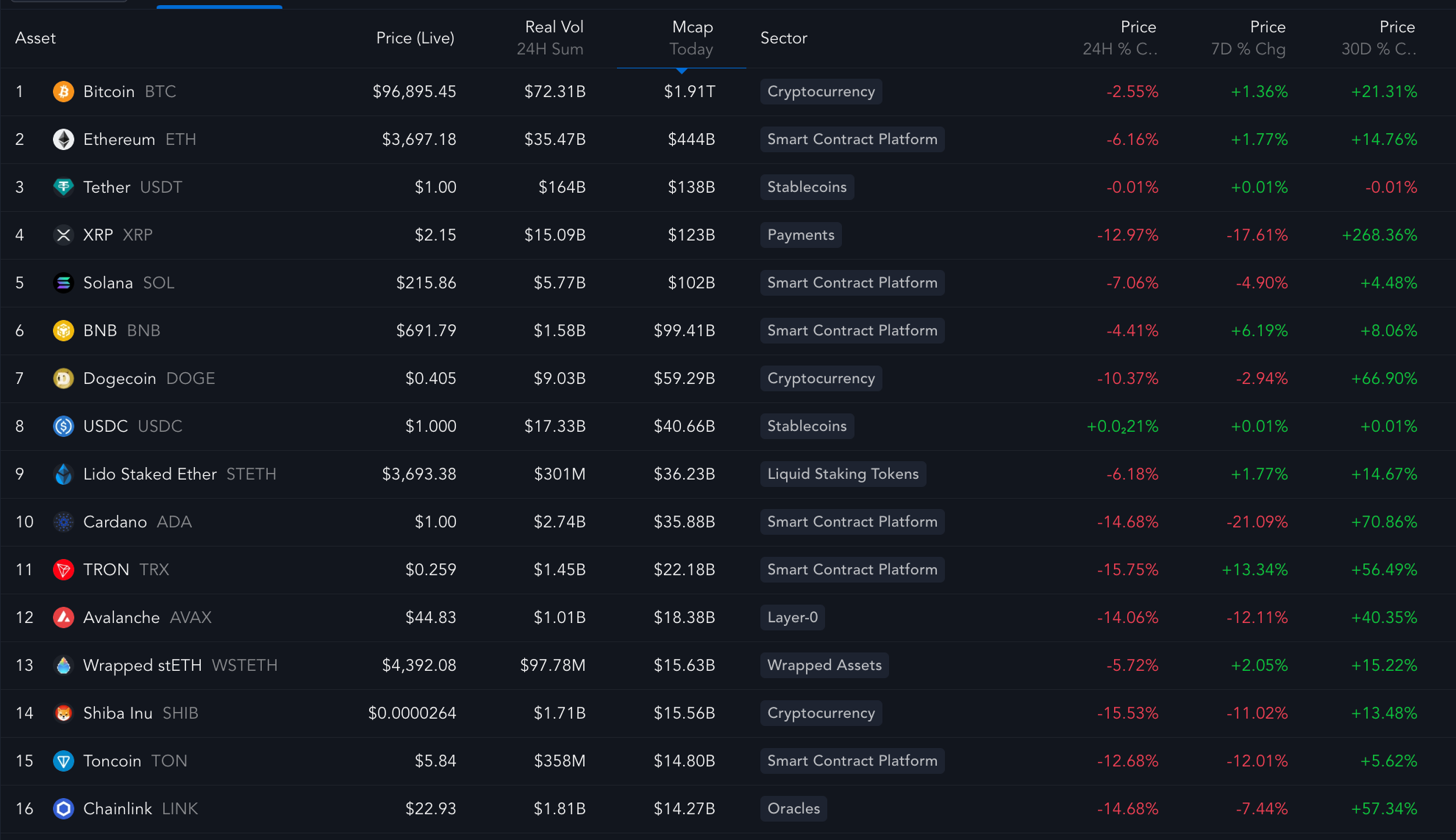Sort by Price (Live) column header
The image size is (1456, 840).
point(415,38)
